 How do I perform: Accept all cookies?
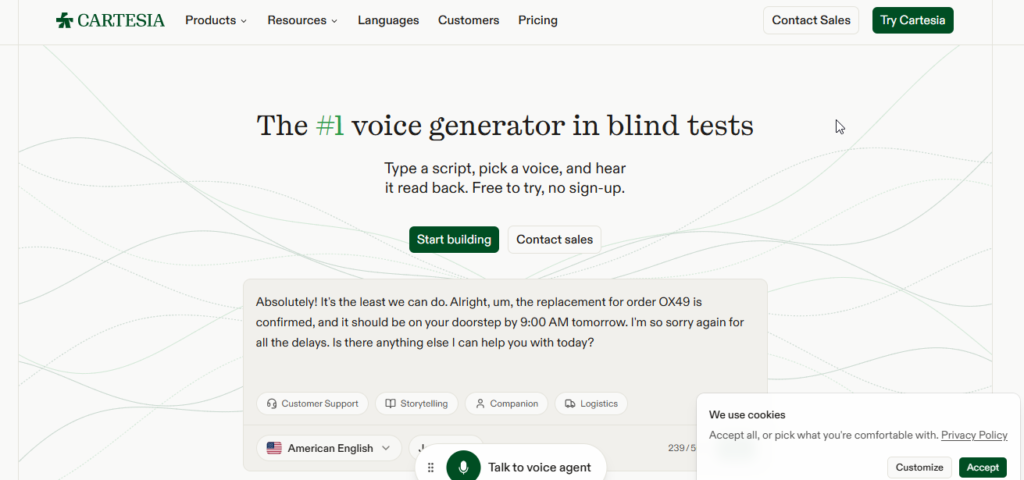click(x=982, y=467)
